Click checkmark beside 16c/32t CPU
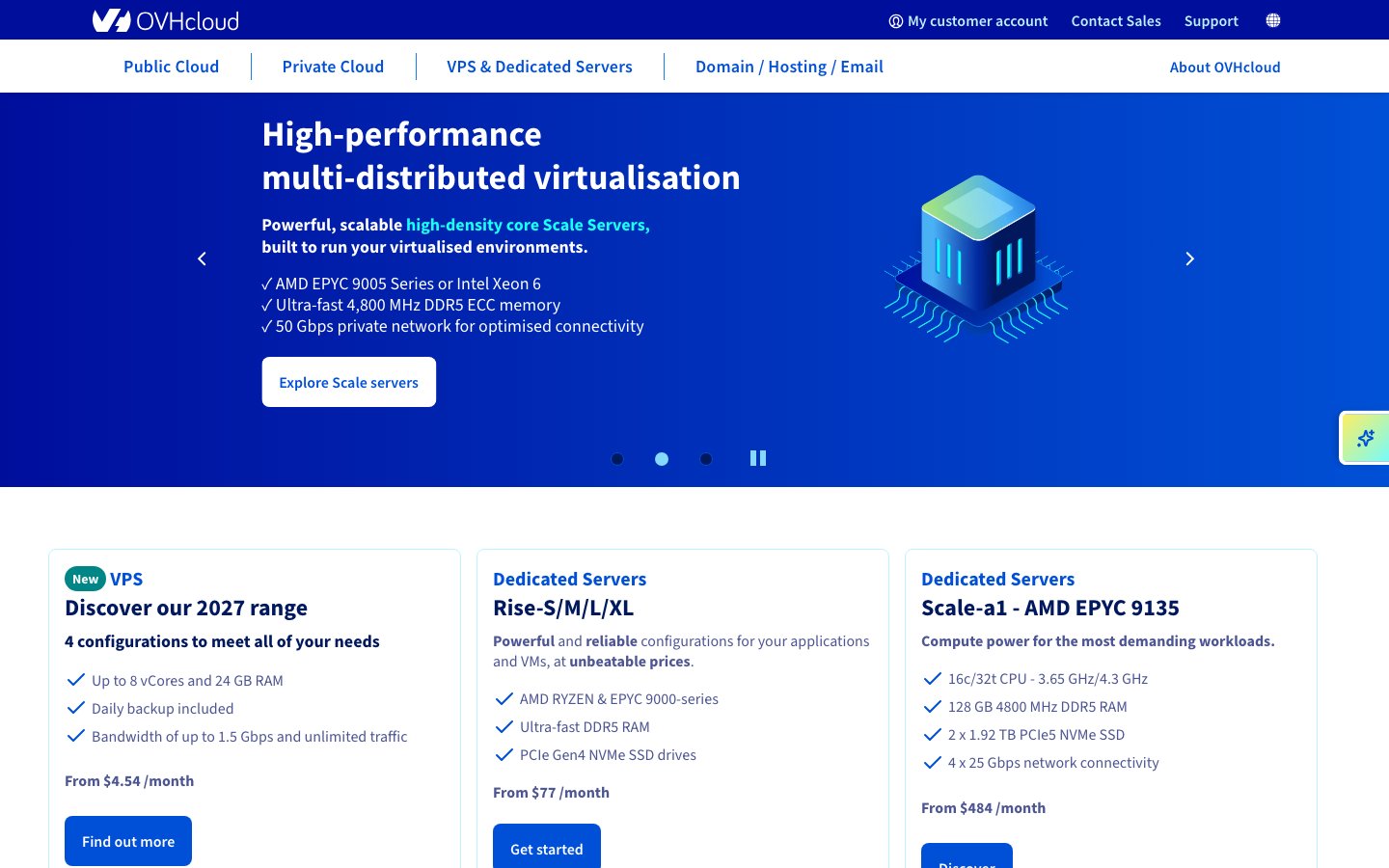Viewport: 1389px width, 868px height. point(933,678)
